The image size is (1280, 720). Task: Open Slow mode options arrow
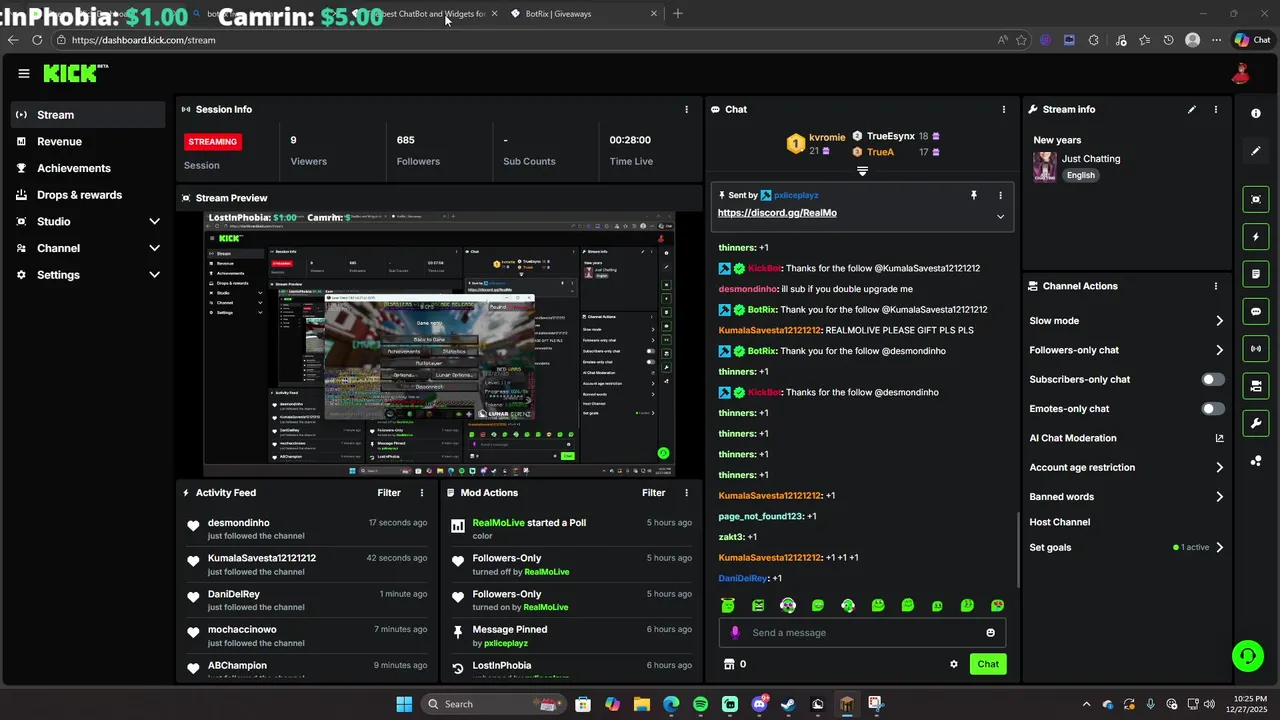(1219, 321)
